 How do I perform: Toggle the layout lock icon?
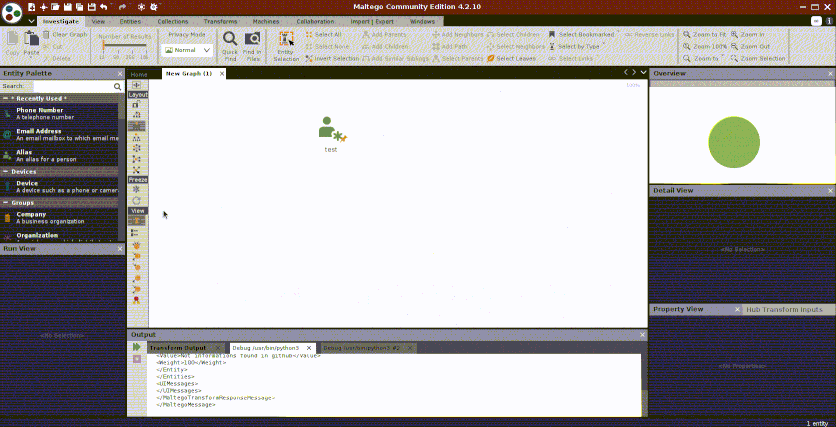(x=135, y=104)
